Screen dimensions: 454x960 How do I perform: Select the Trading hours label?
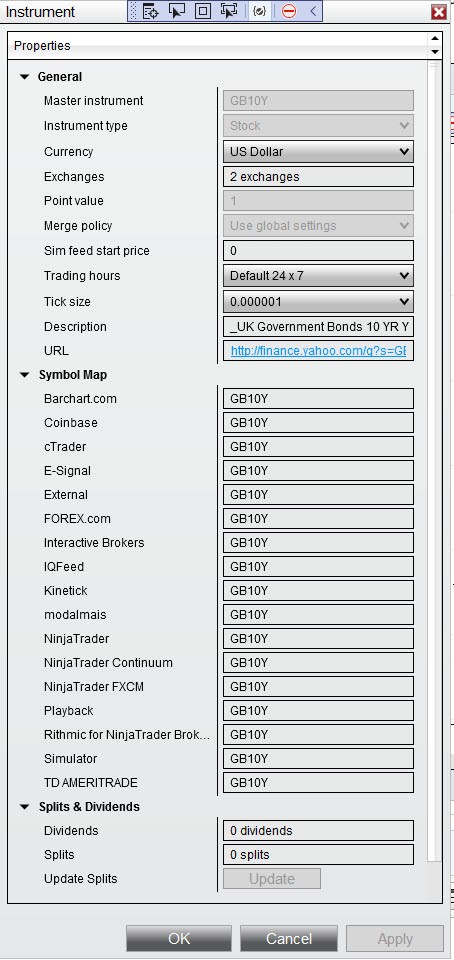tap(82, 276)
